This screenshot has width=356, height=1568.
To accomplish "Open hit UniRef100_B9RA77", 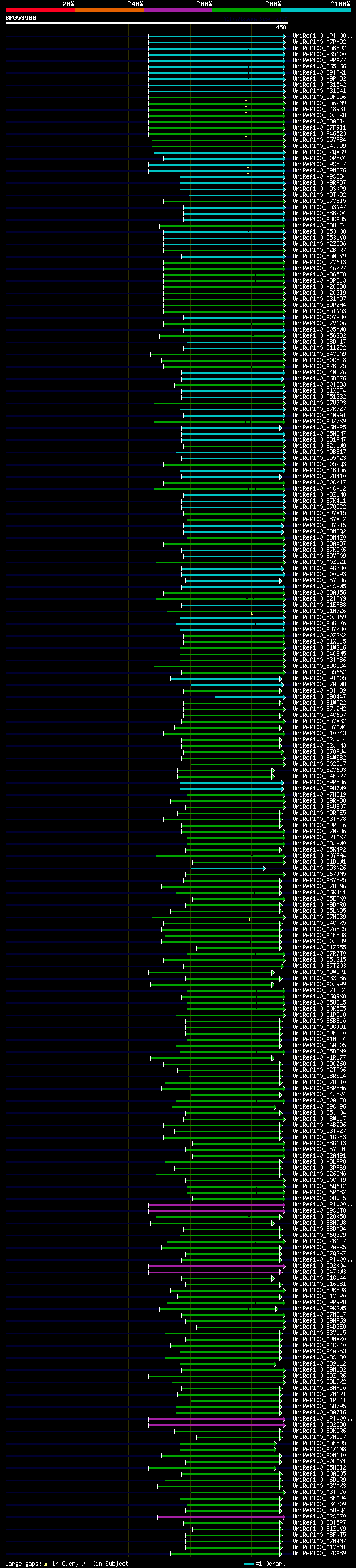I will (319, 60).
